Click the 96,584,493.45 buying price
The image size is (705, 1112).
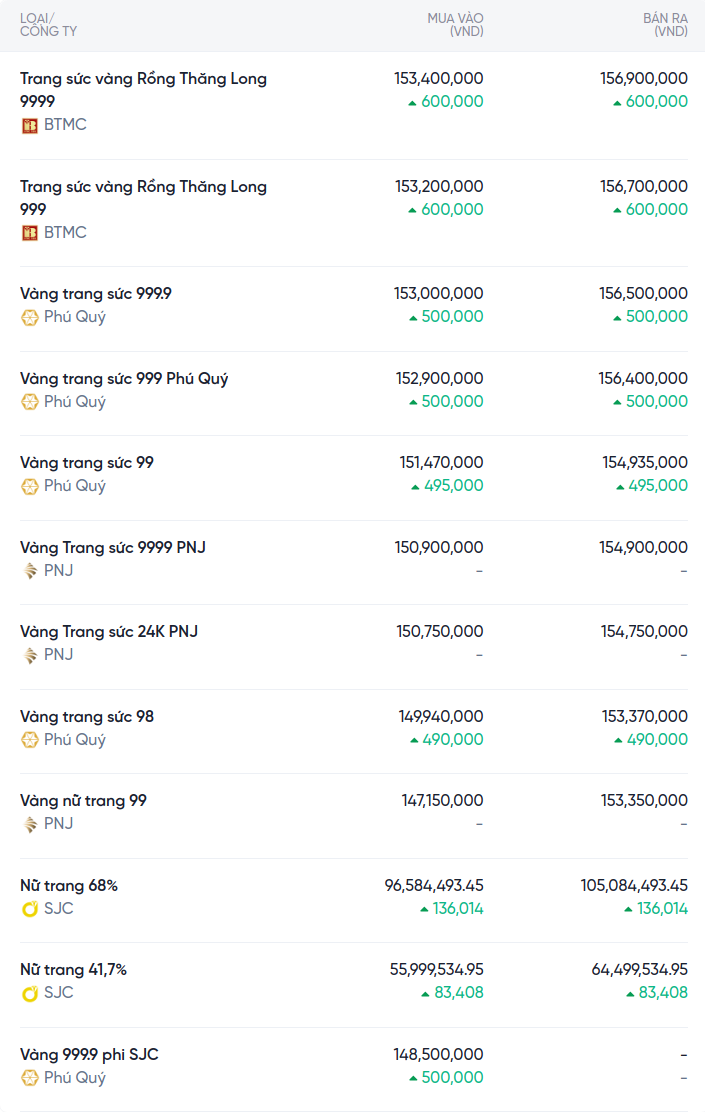tap(434, 886)
